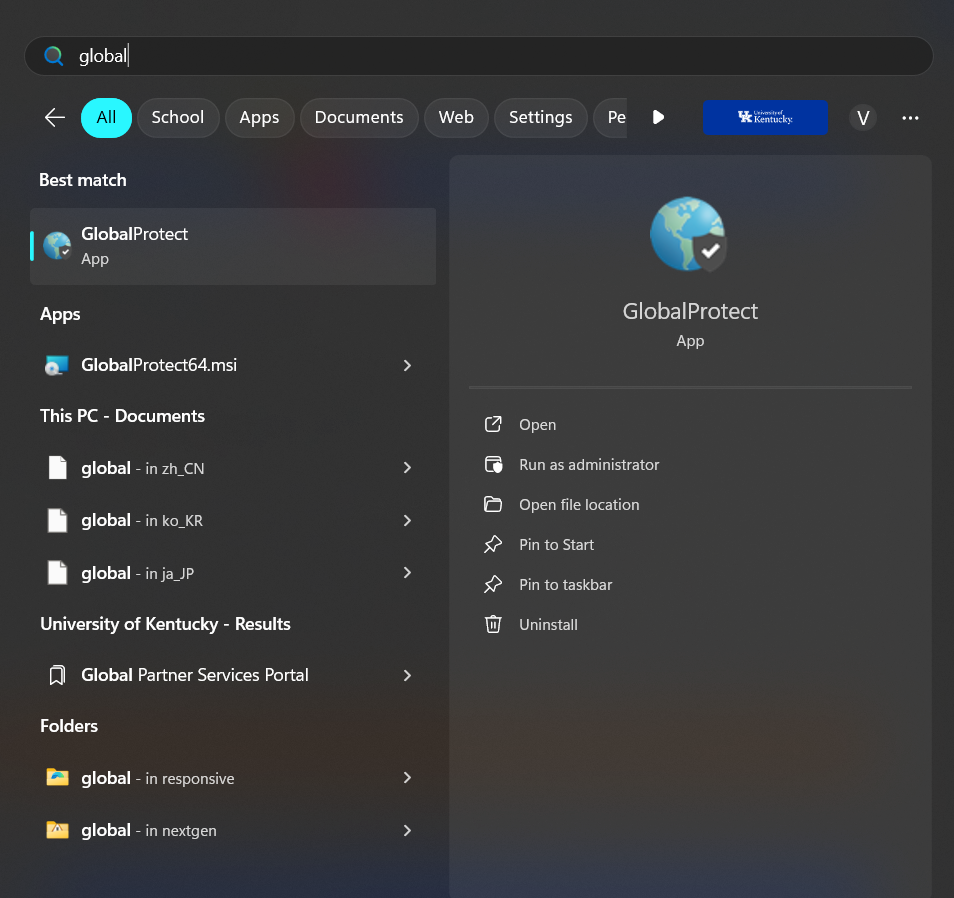
Task: Click the large GlobalProtect globe icon
Action: (x=688, y=234)
